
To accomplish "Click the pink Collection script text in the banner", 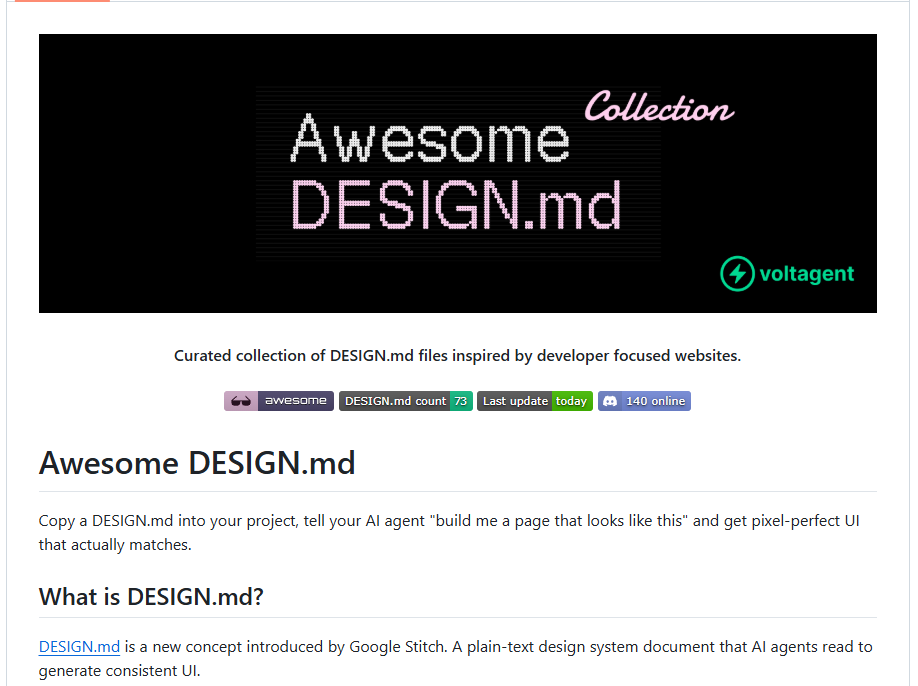I will coord(659,107).
